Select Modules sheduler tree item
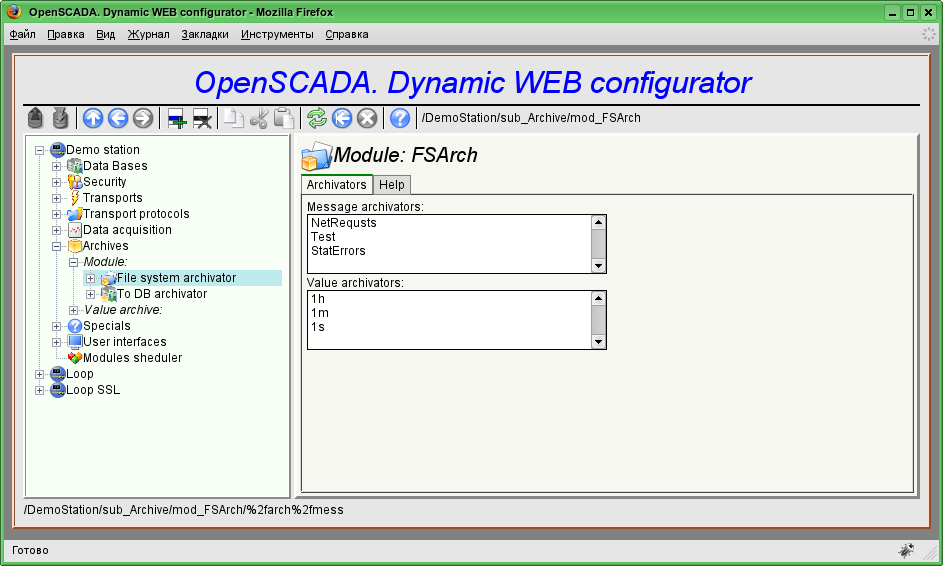943x566 pixels. pos(132,358)
